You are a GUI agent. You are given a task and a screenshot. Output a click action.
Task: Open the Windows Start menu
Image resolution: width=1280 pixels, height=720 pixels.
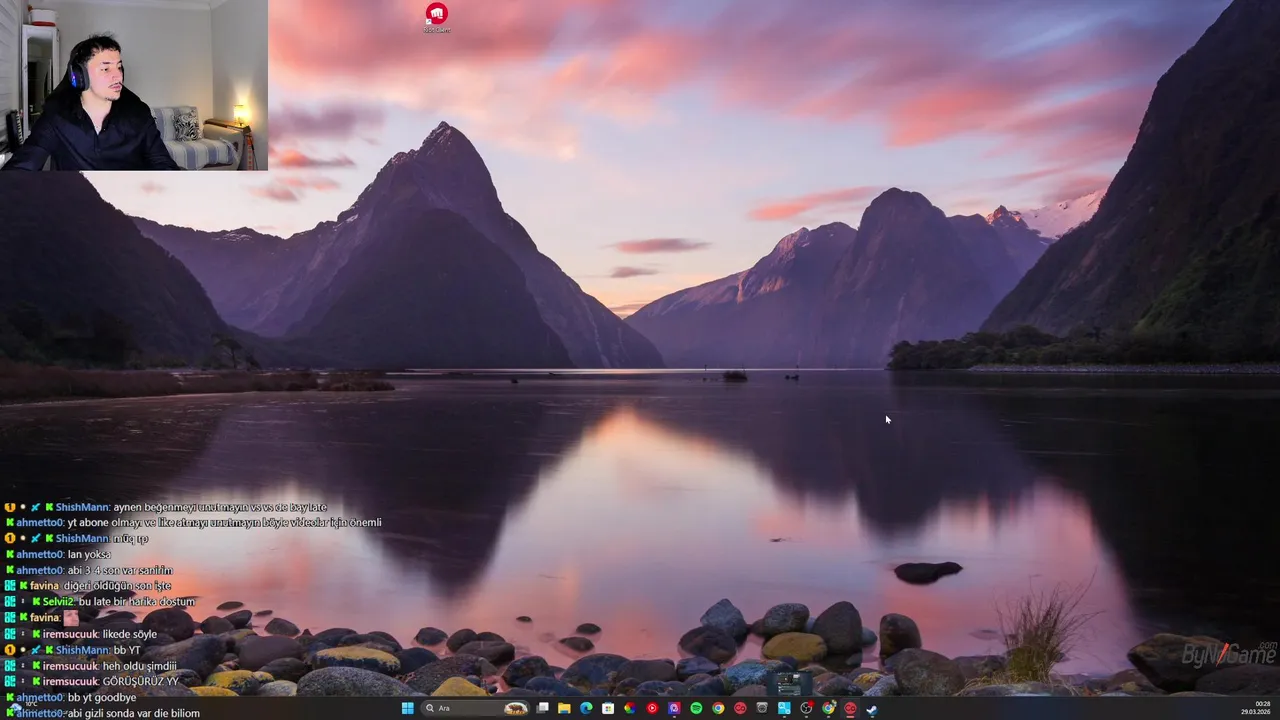407,708
